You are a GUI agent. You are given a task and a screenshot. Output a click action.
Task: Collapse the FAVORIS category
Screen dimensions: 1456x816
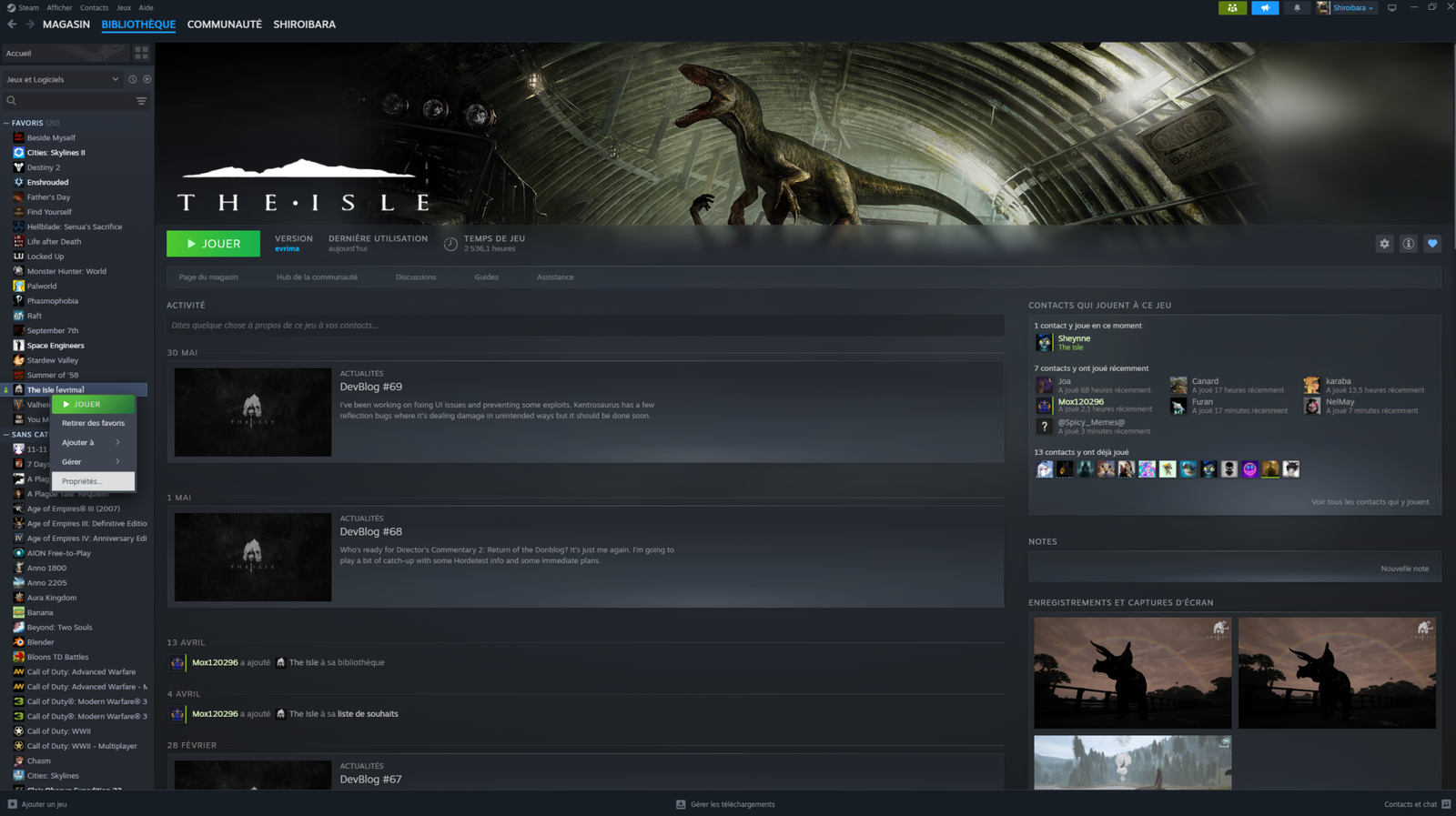pyautogui.click(x=6, y=123)
